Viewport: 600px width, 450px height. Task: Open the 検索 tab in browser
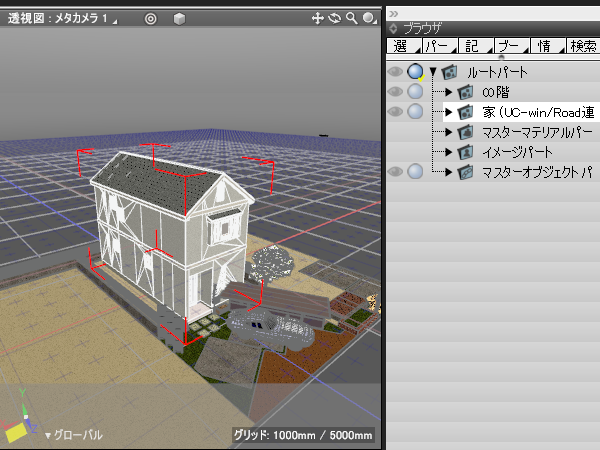click(581, 46)
